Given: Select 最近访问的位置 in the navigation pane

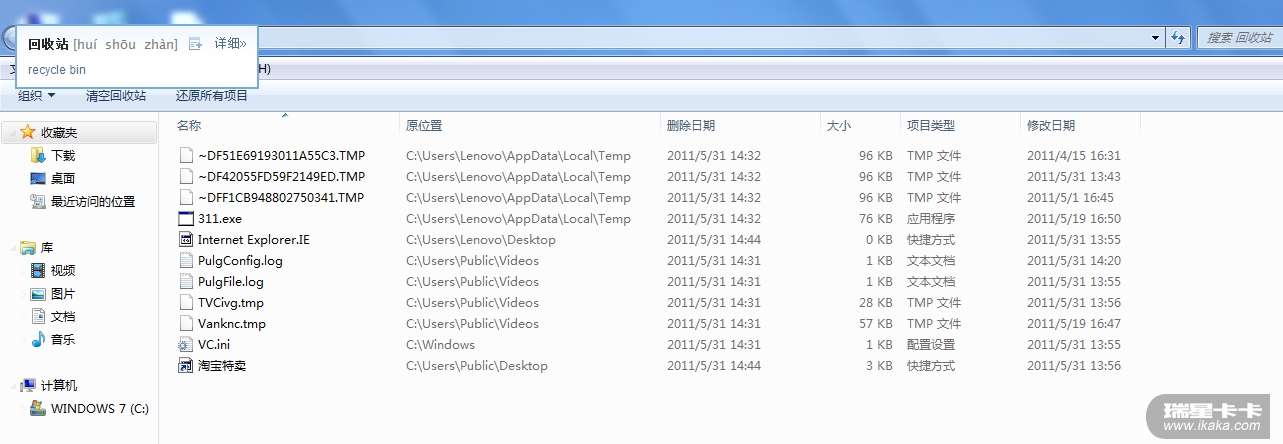Looking at the screenshot, I should pyautogui.click(x=93, y=201).
